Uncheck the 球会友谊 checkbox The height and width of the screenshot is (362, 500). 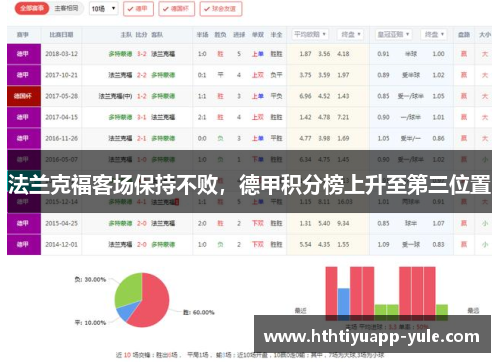coord(221,9)
